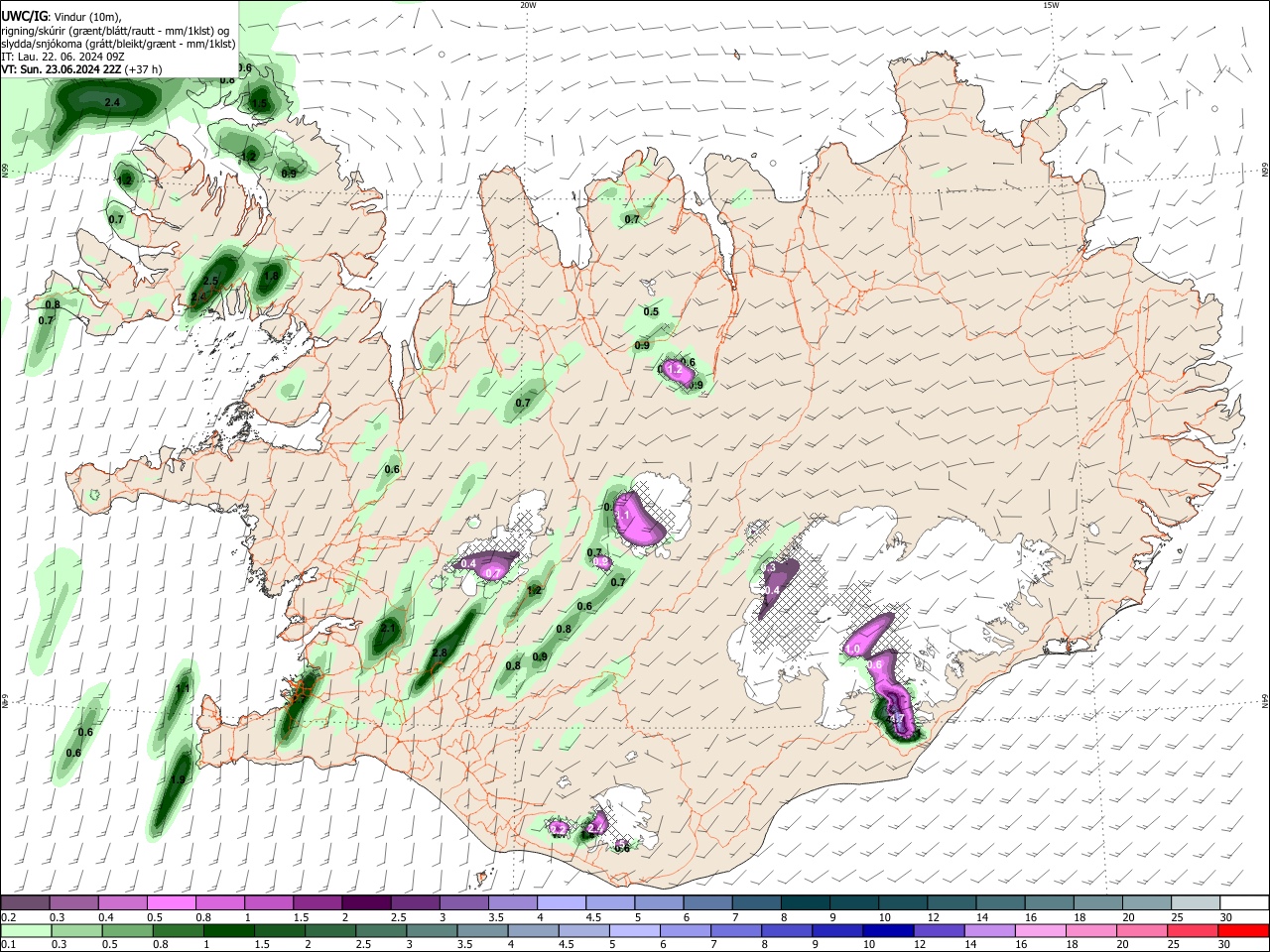Click the light violet 14–16 swatch, lower legend row

tap(990, 930)
